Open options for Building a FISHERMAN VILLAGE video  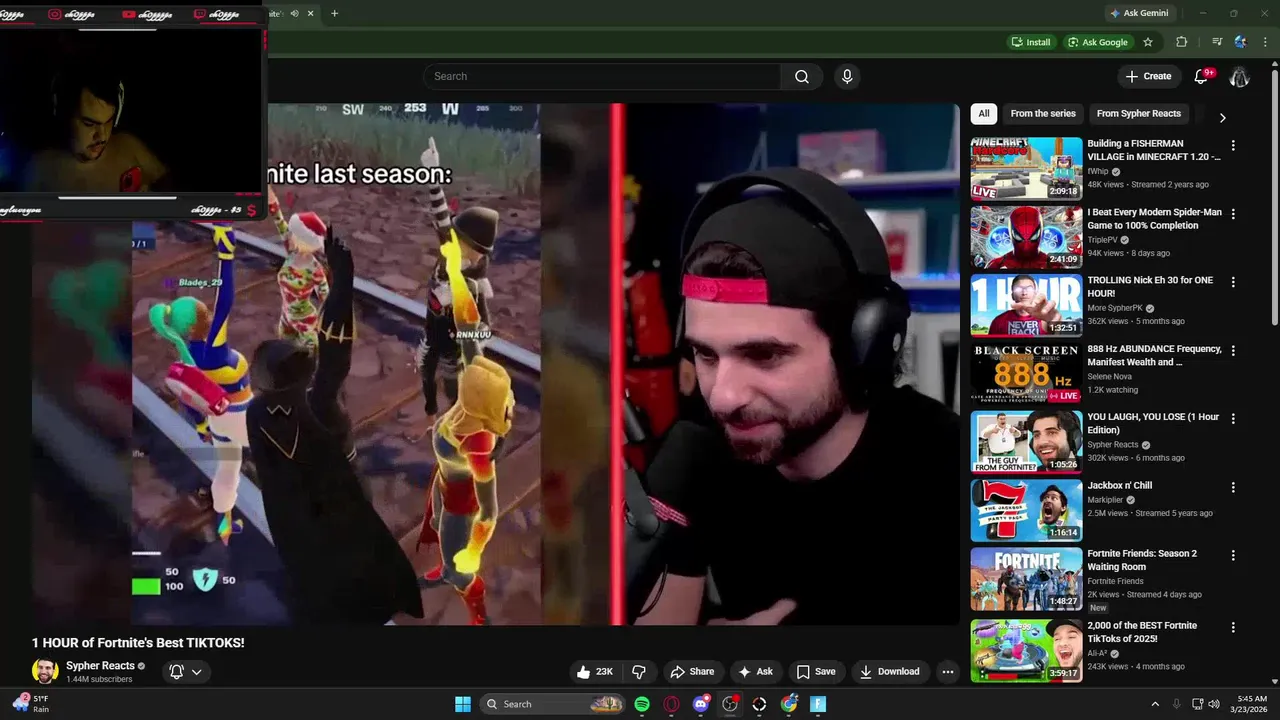[1233, 145]
